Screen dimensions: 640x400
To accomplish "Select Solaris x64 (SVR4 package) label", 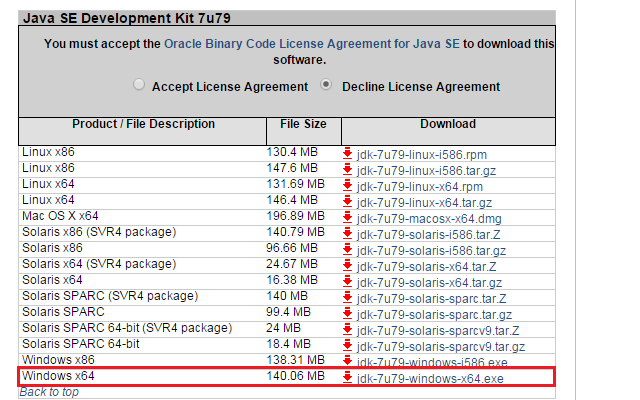I will pos(99,264).
